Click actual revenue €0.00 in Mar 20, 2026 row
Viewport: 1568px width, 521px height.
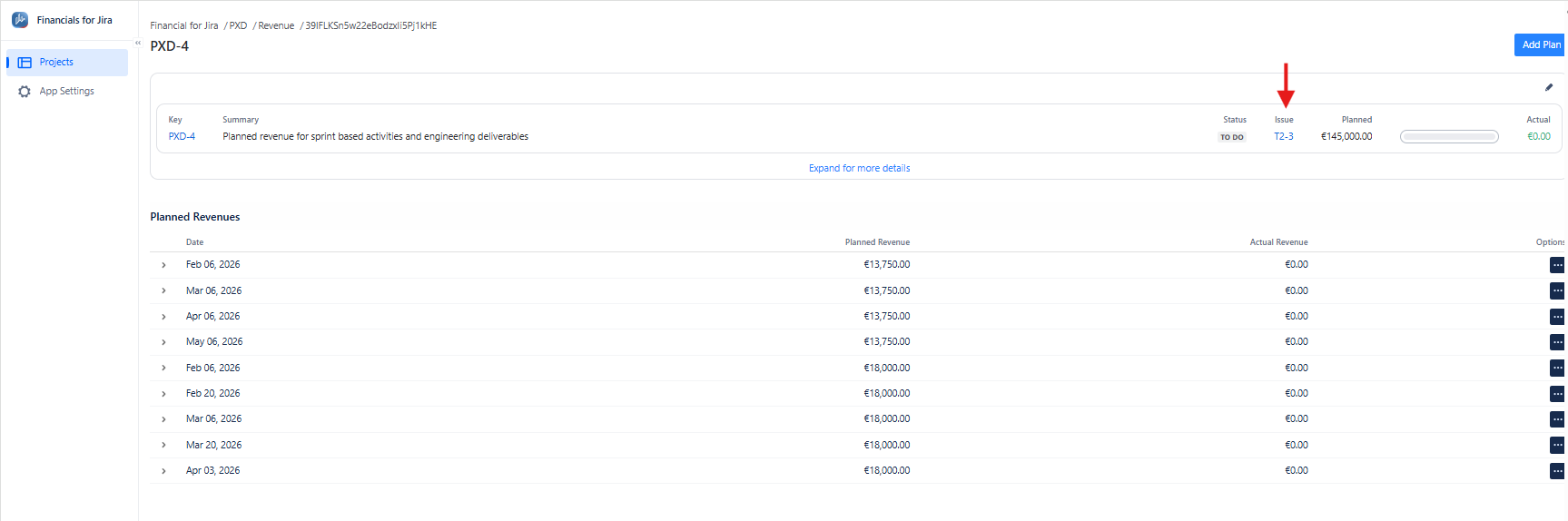coord(1297,445)
